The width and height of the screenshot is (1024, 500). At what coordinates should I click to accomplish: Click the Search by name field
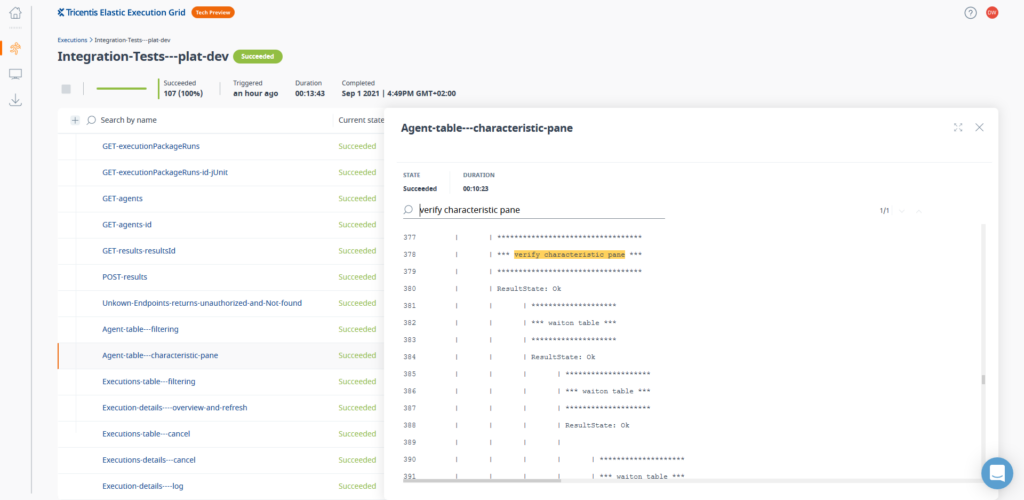129,120
